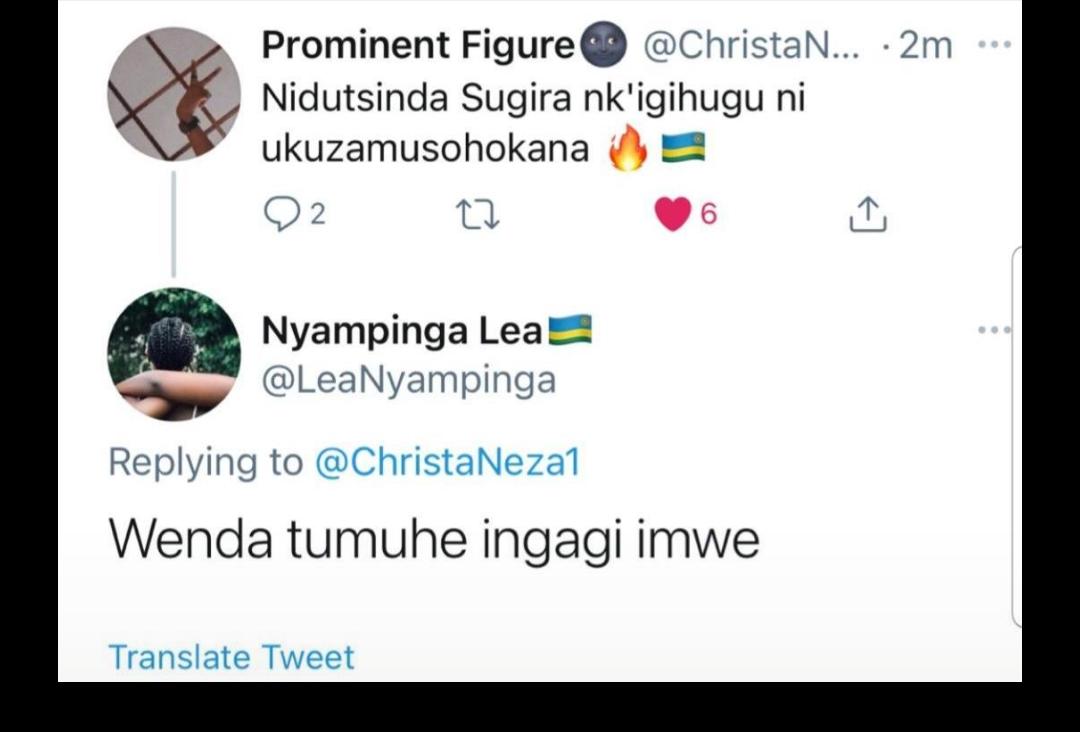1080x732 pixels.
Task: Click the @ChristaNeza1 mention in Replying to
Action: tap(447, 462)
